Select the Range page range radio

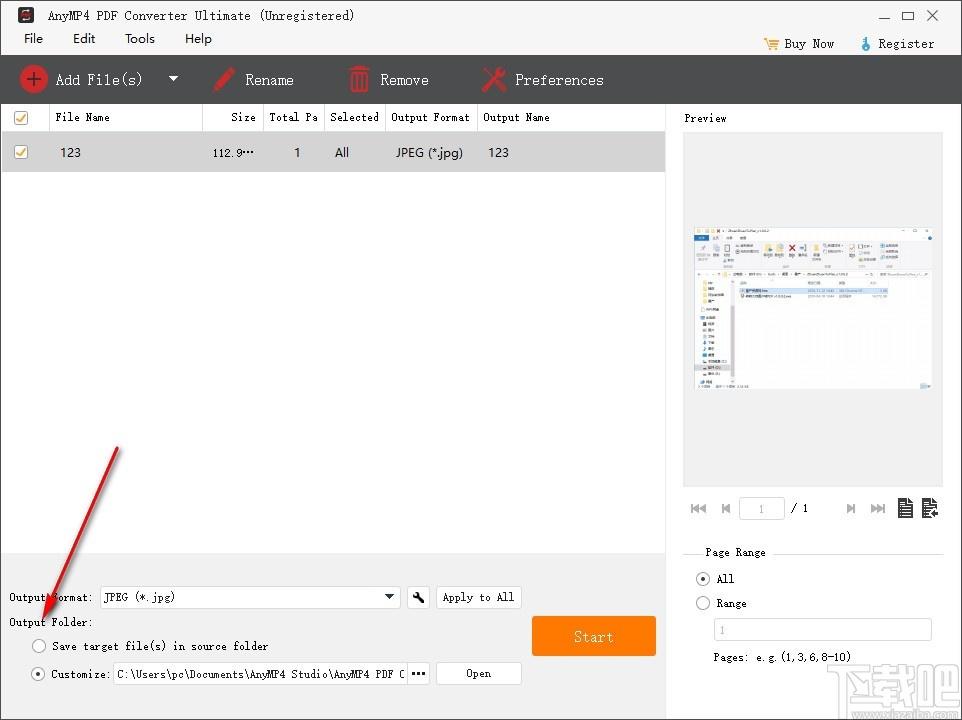click(703, 603)
